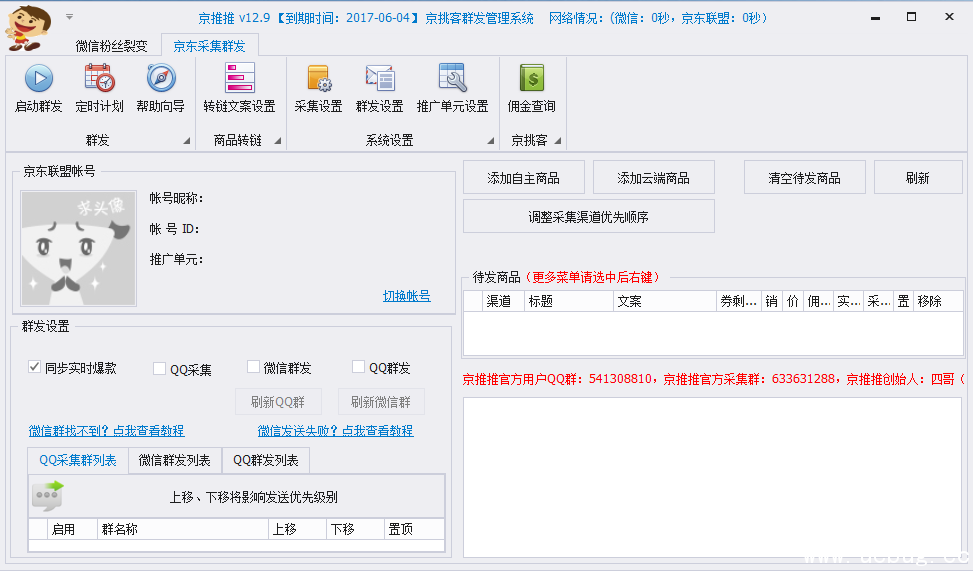Click the 帐号昵称 label

click(x=176, y=198)
